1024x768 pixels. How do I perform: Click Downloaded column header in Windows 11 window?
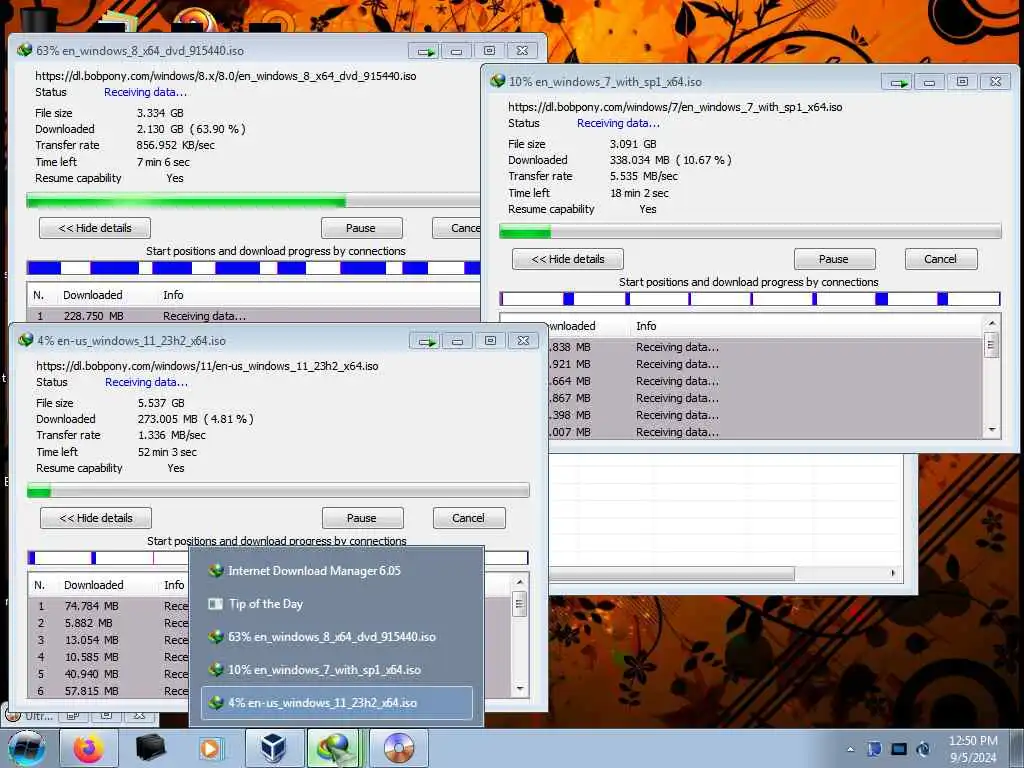(93, 585)
